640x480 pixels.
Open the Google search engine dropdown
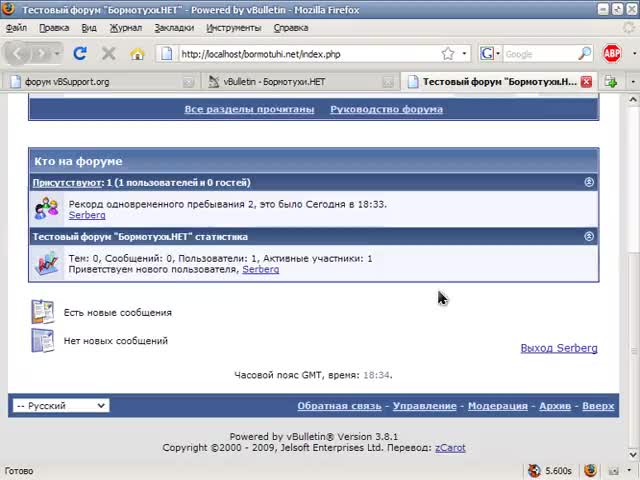(489, 54)
